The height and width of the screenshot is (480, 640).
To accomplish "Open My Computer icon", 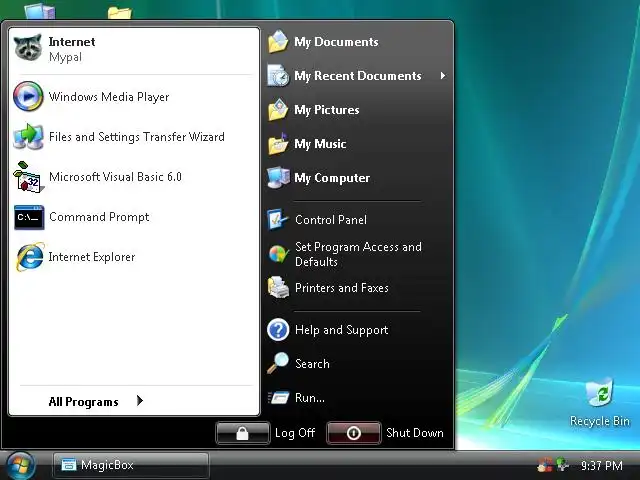I will tap(278, 178).
